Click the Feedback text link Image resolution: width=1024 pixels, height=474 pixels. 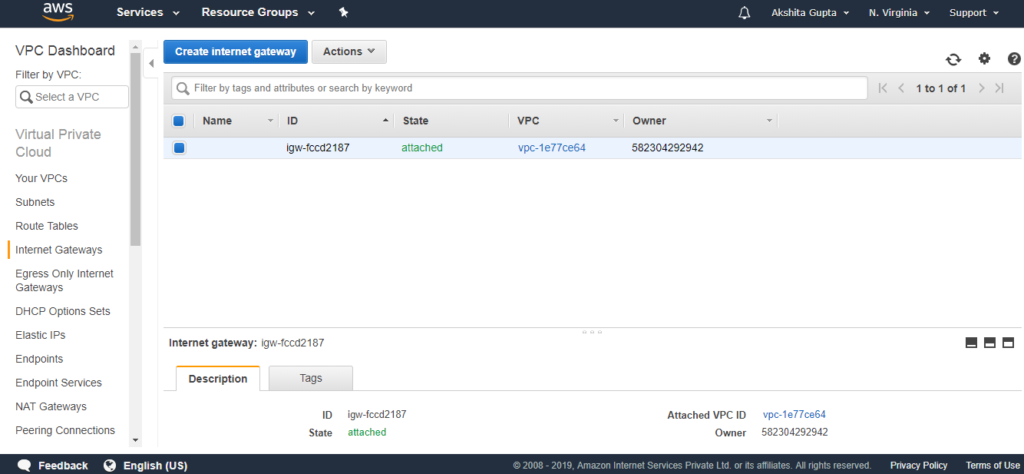[x=63, y=466]
